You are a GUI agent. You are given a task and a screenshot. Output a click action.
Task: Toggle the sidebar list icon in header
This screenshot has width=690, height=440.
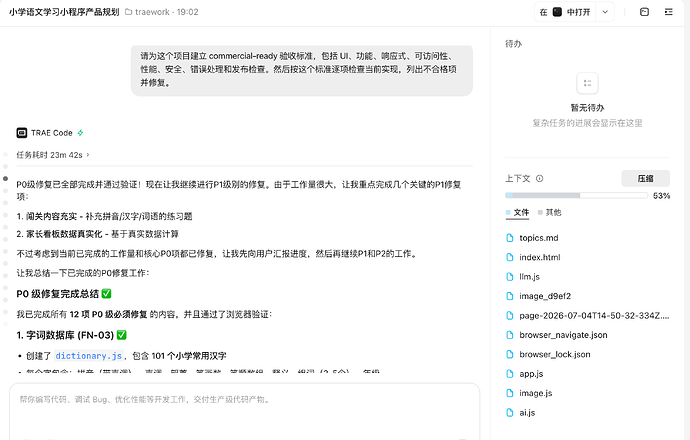click(x=668, y=12)
